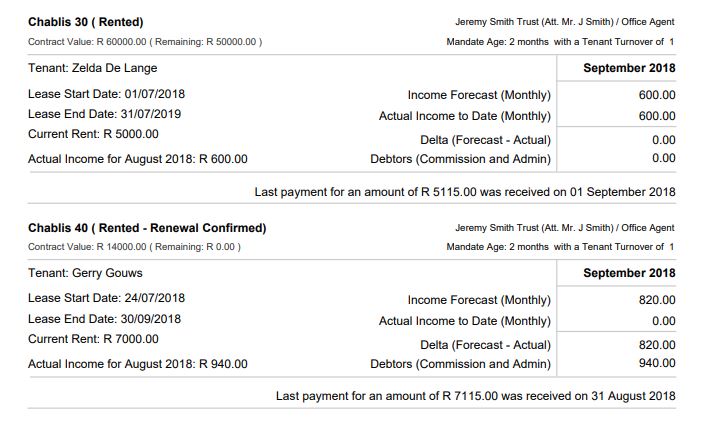Click Current Rent R 7000.00
Screen dimensions: 712x421
click(94, 339)
